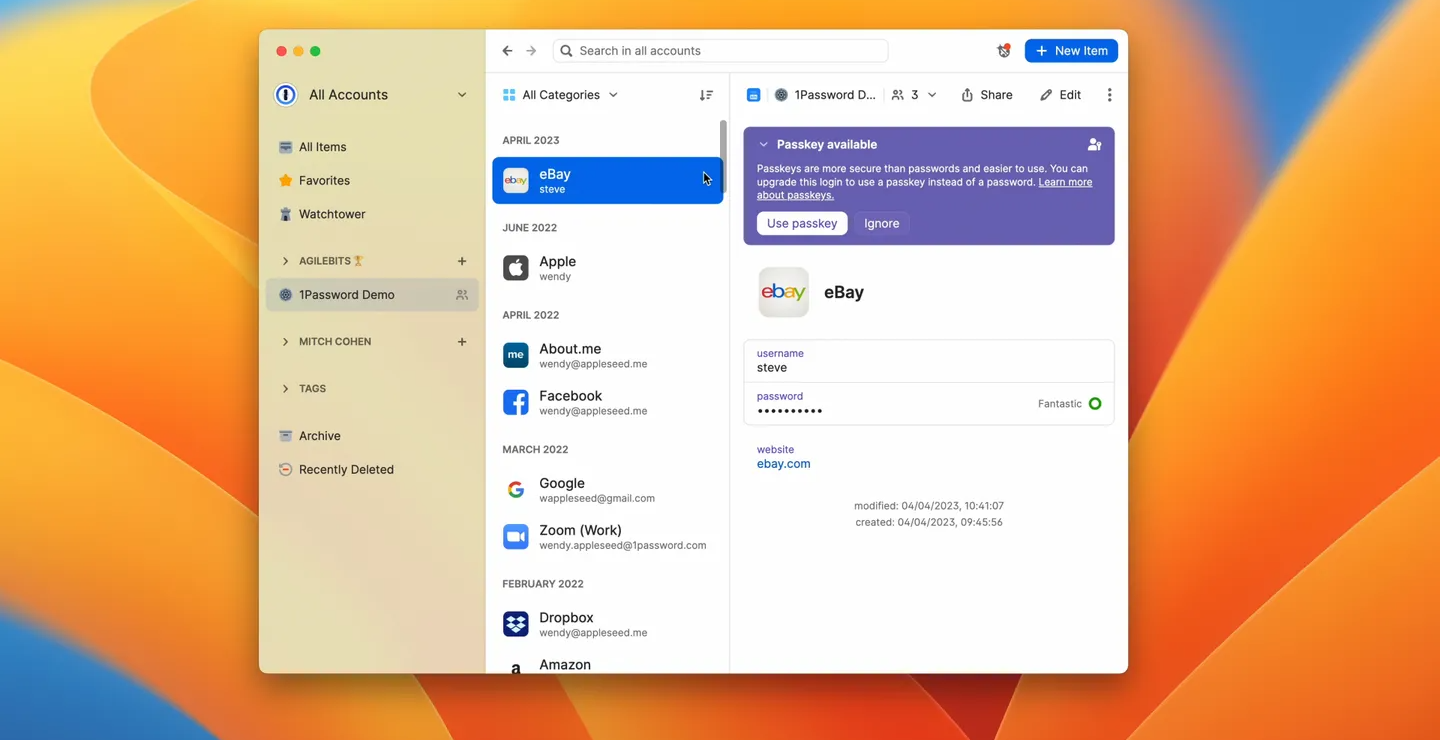The image size is (1440, 740).
Task: Open the Watchtower notification bell icon
Action: (1004, 51)
